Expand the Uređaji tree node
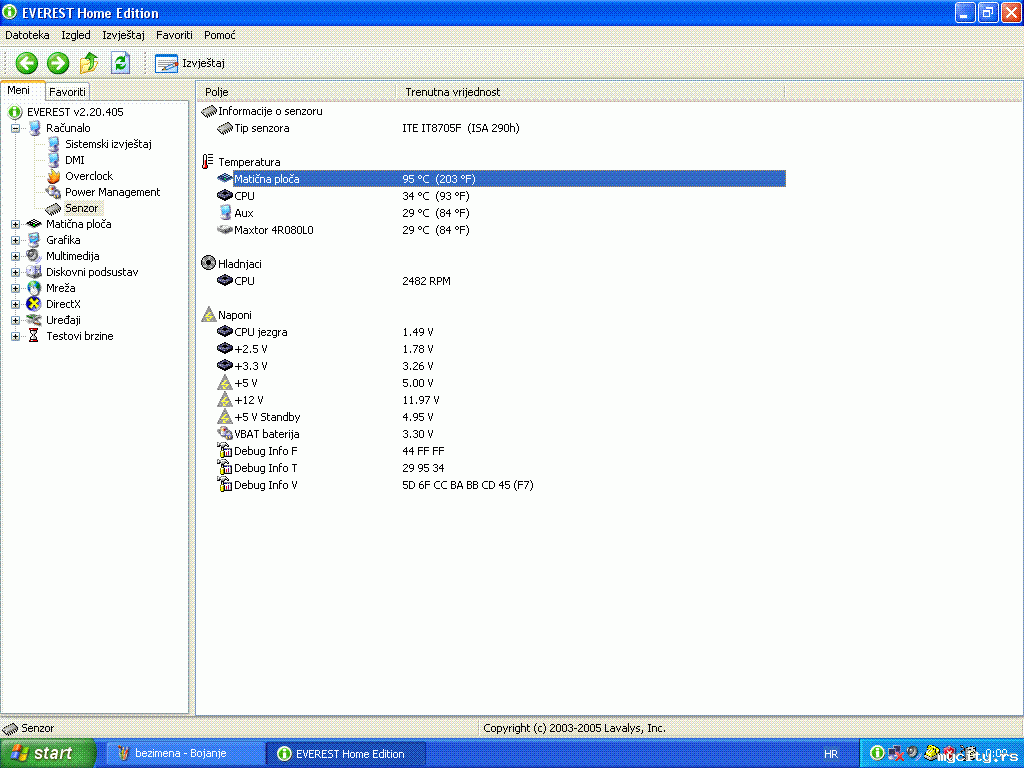The image size is (1024, 768). (x=15, y=320)
